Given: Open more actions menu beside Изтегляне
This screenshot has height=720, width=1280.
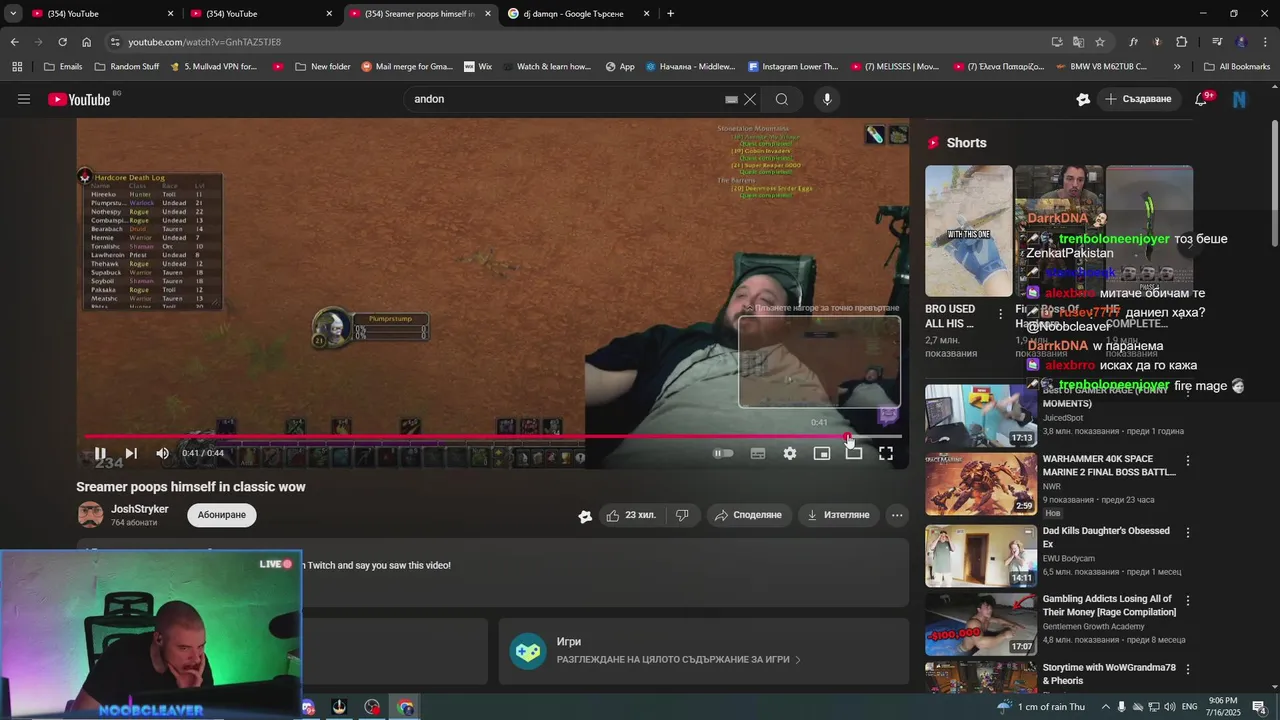Looking at the screenshot, I should click(x=897, y=515).
